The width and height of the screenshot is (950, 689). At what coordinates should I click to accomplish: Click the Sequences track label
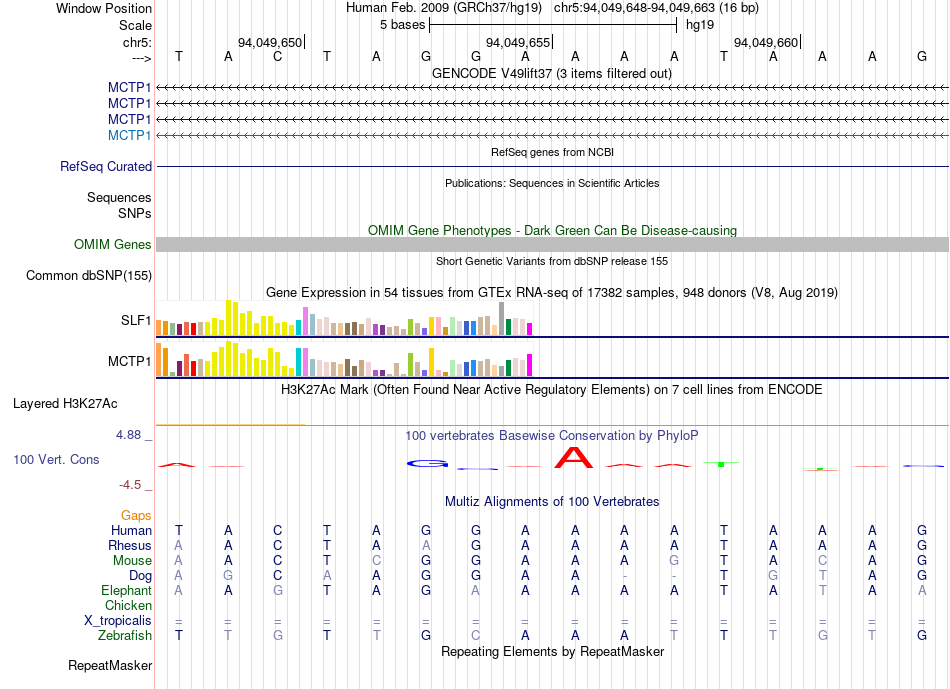point(119,198)
